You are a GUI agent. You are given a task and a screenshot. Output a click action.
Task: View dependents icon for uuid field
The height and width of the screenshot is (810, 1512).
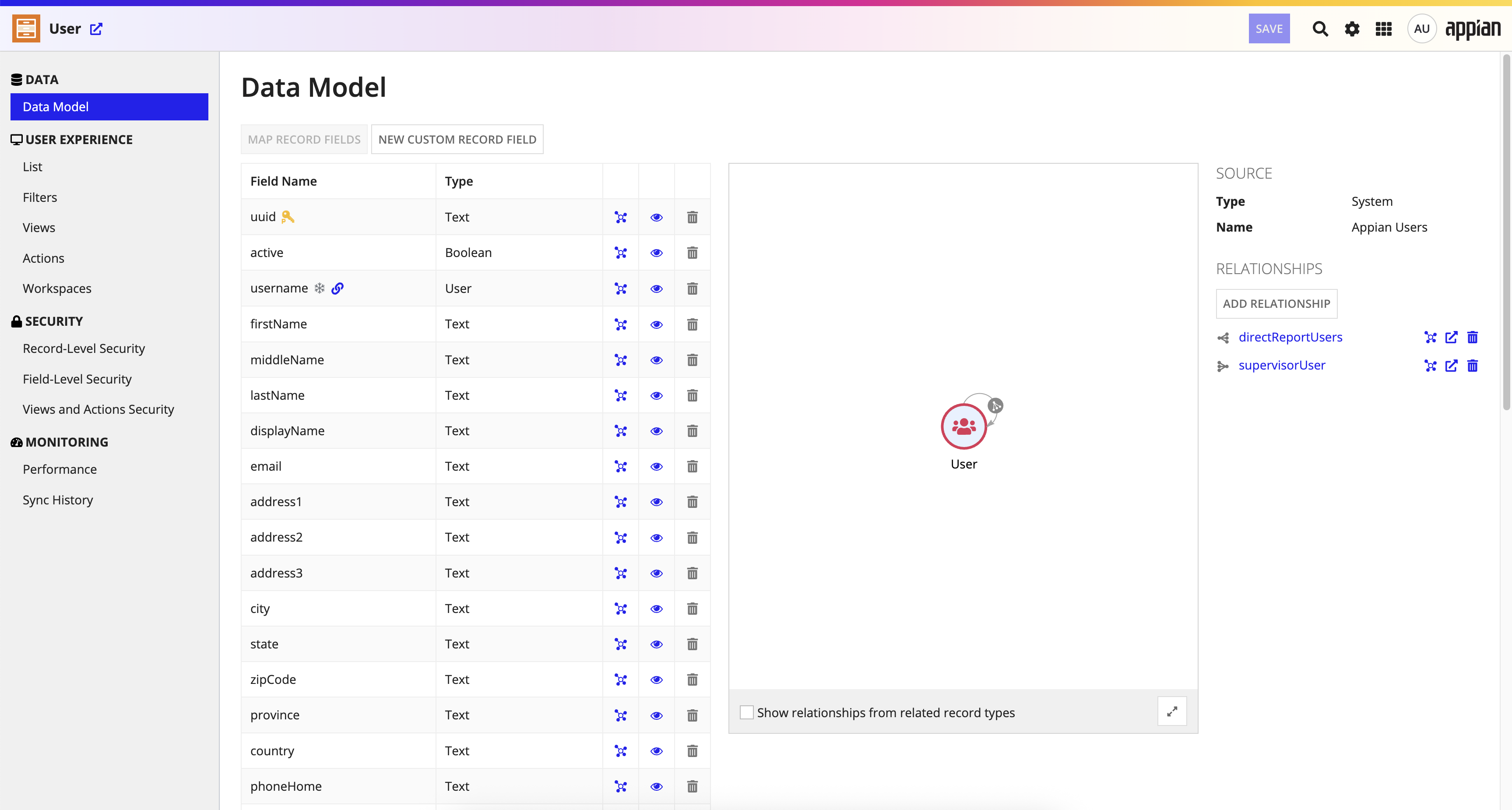[620, 217]
